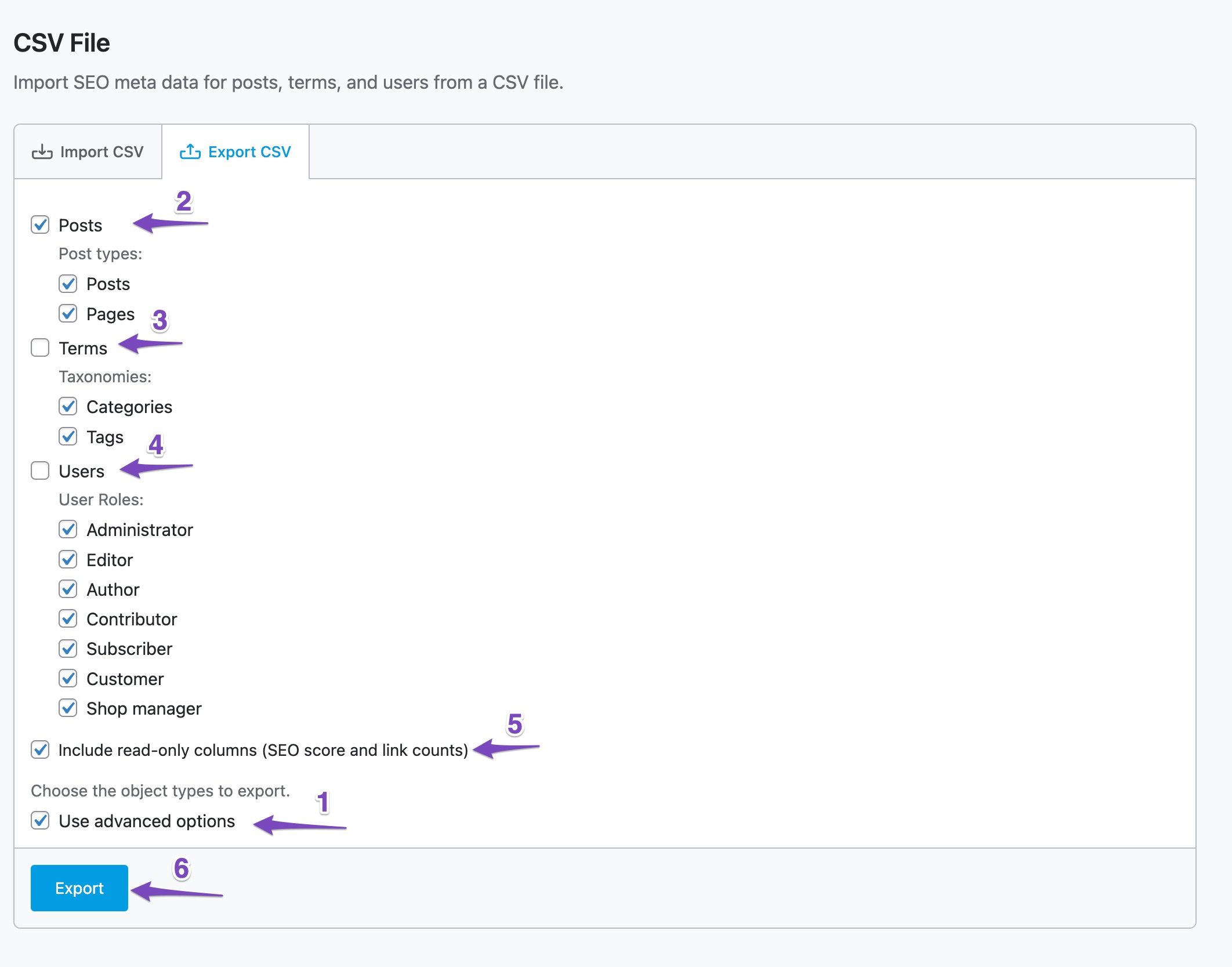Image resolution: width=1232 pixels, height=967 pixels.
Task: Select the Export CSV tab
Action: click(235, 152)
